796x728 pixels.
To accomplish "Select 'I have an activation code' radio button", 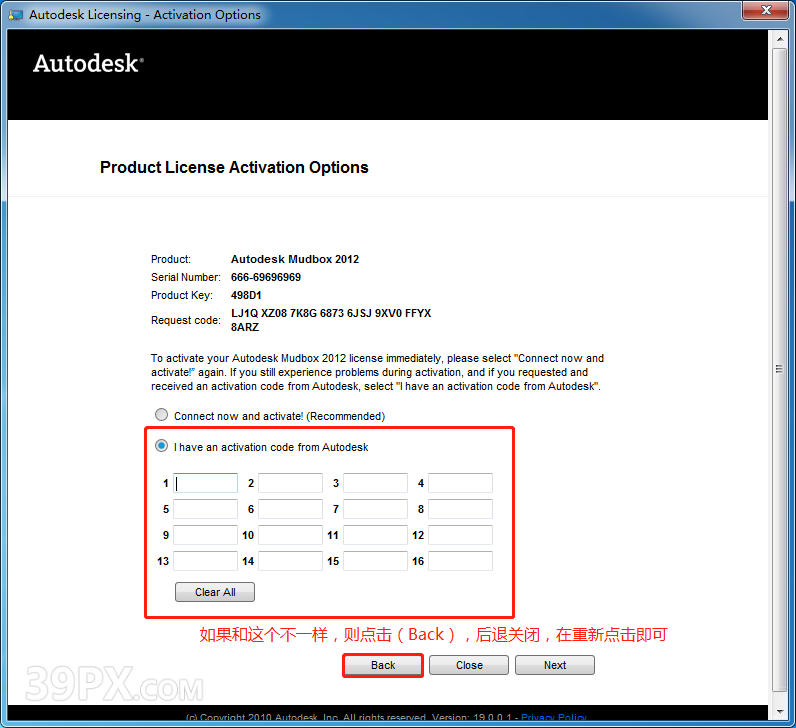I will 161,446.
